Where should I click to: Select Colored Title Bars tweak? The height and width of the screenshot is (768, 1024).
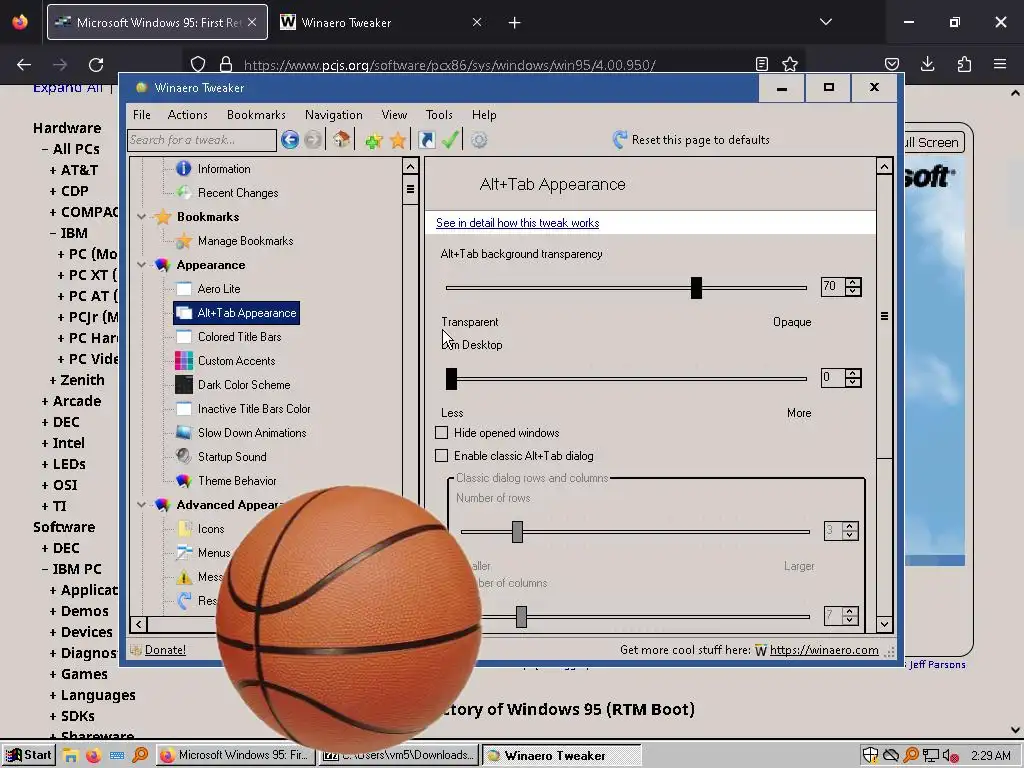pos(240,337)
